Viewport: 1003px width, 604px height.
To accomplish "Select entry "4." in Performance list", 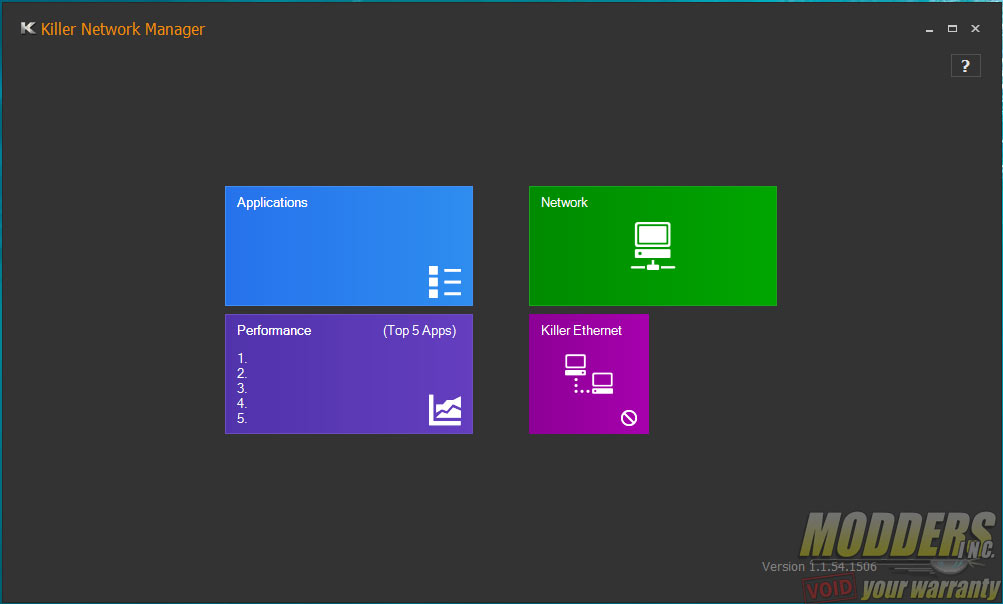I will (x=242, y=403).
